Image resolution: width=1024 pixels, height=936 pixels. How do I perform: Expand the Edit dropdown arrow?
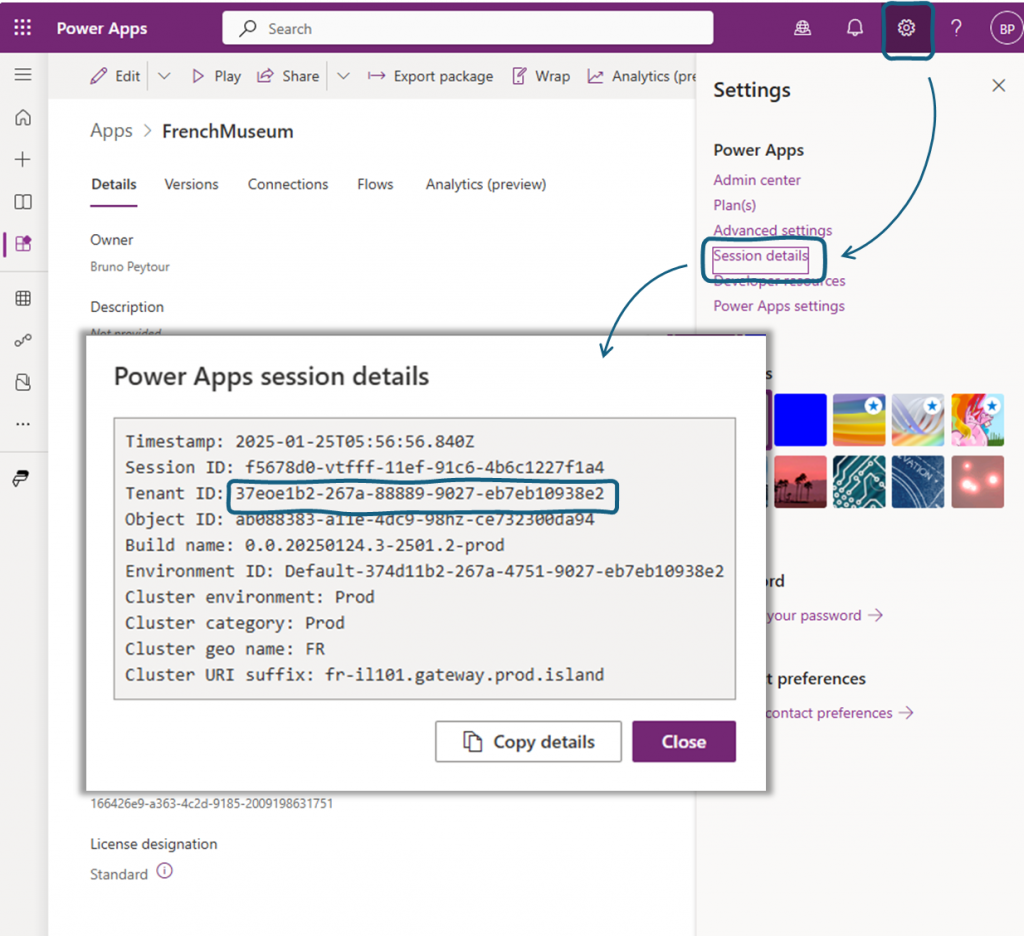click(x=165, y=76)
